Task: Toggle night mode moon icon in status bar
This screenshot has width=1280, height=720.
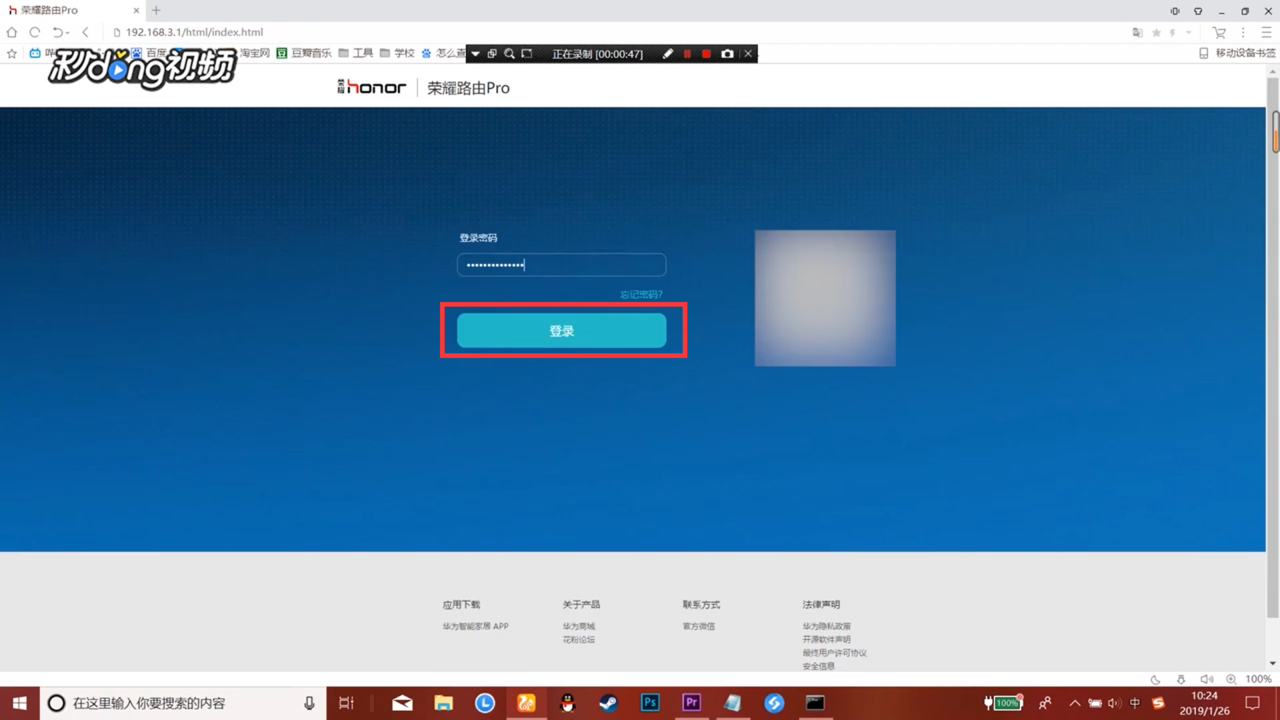Action: point(1156,679)
